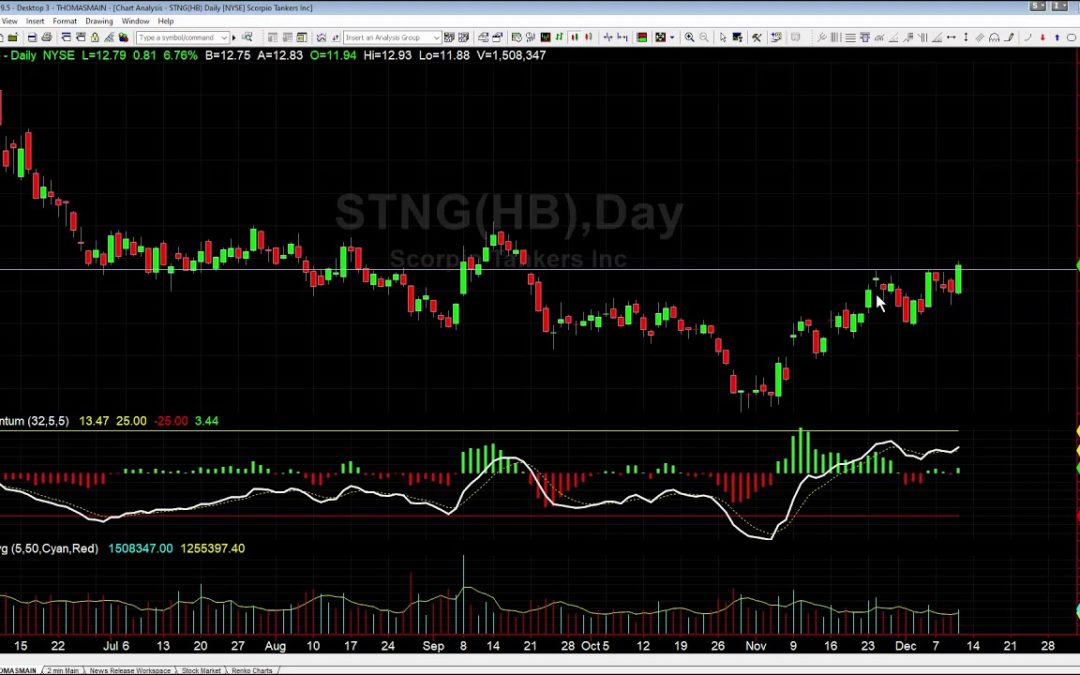Select the pointer arrow tool
The image size is (1080, 675).
(x=723, y=38)
